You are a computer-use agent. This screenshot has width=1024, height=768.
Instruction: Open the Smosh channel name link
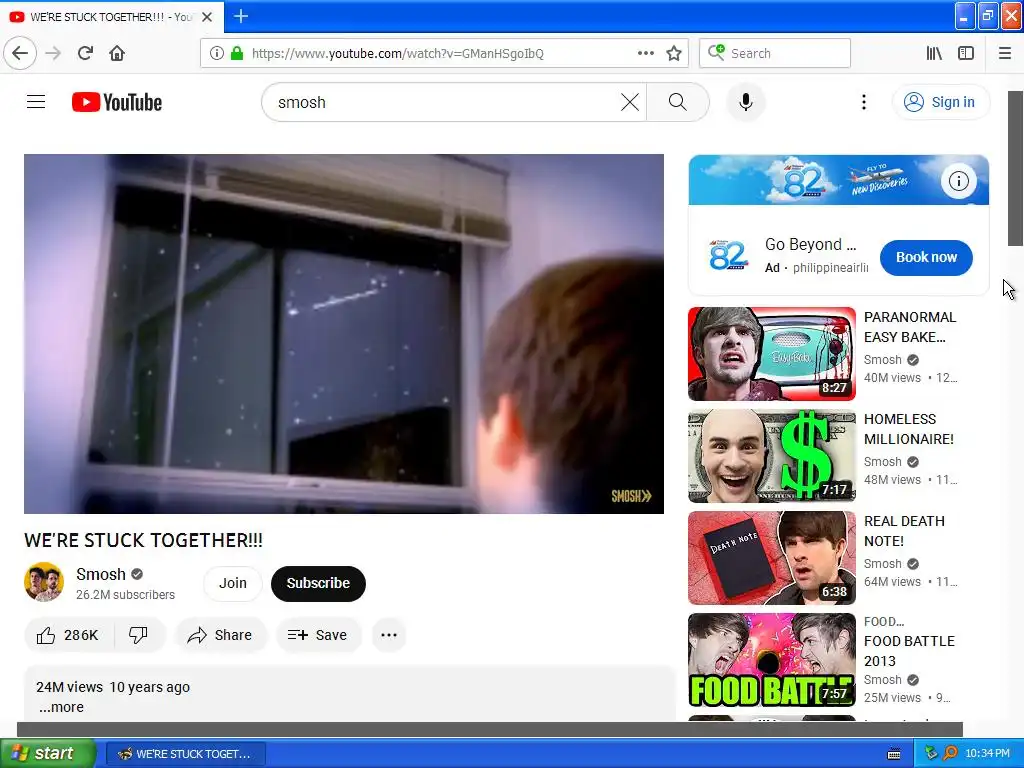coord(101,574)
